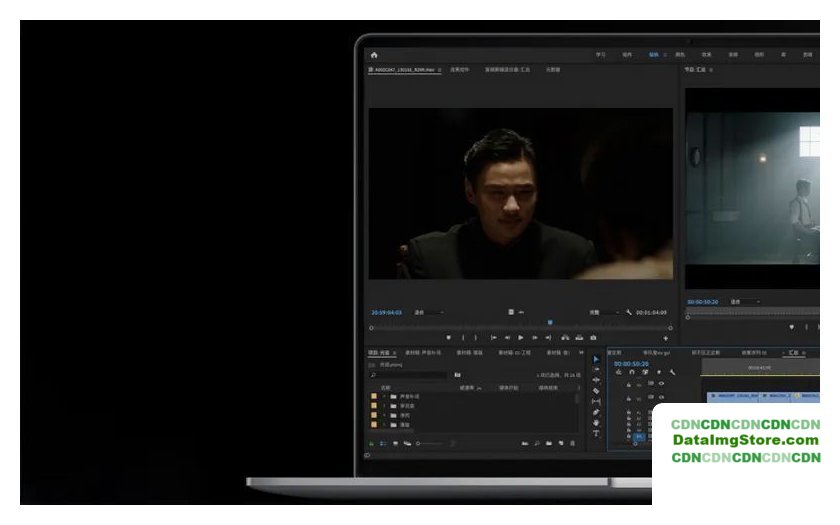The image size is (840, 525).
Task: Open Timeline Display Settings wrench
Action: pyautogui.click(x=672, y=372)
